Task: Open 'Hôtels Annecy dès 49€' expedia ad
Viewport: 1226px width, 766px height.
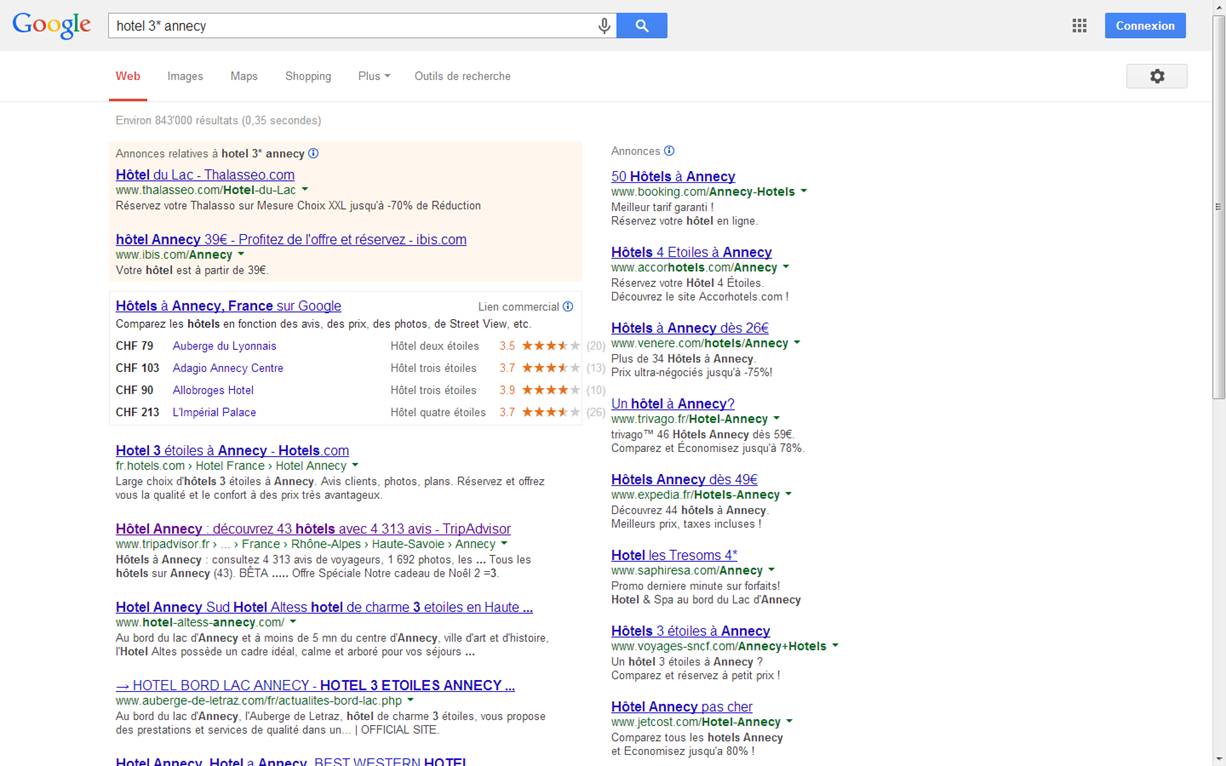Action: click(x=684, y=480)
